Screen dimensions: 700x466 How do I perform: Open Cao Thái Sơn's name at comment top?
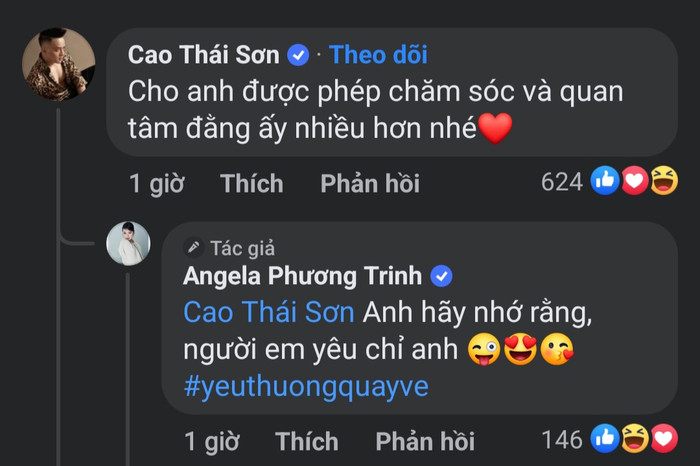[204, 54]
